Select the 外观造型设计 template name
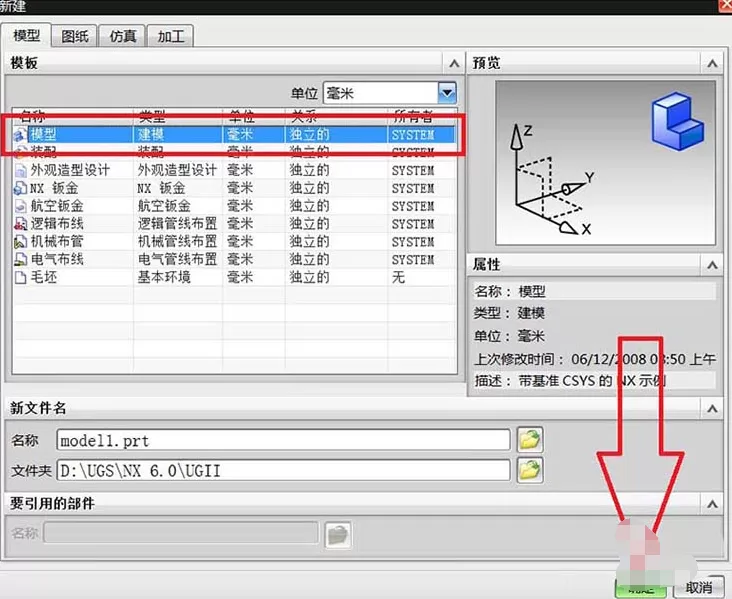This screenshot has height=599, width=732. (x=70, y=170)
